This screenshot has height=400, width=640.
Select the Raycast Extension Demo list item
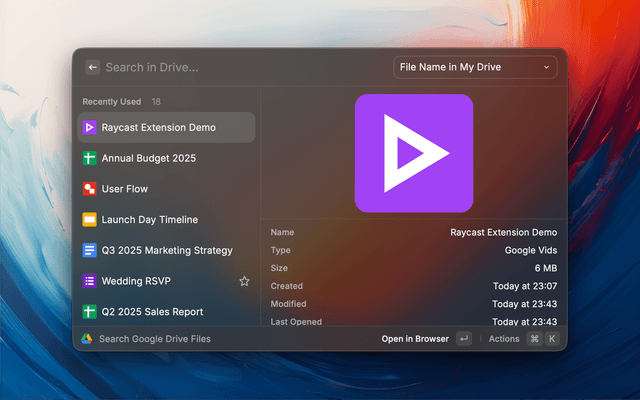[166, 127]
